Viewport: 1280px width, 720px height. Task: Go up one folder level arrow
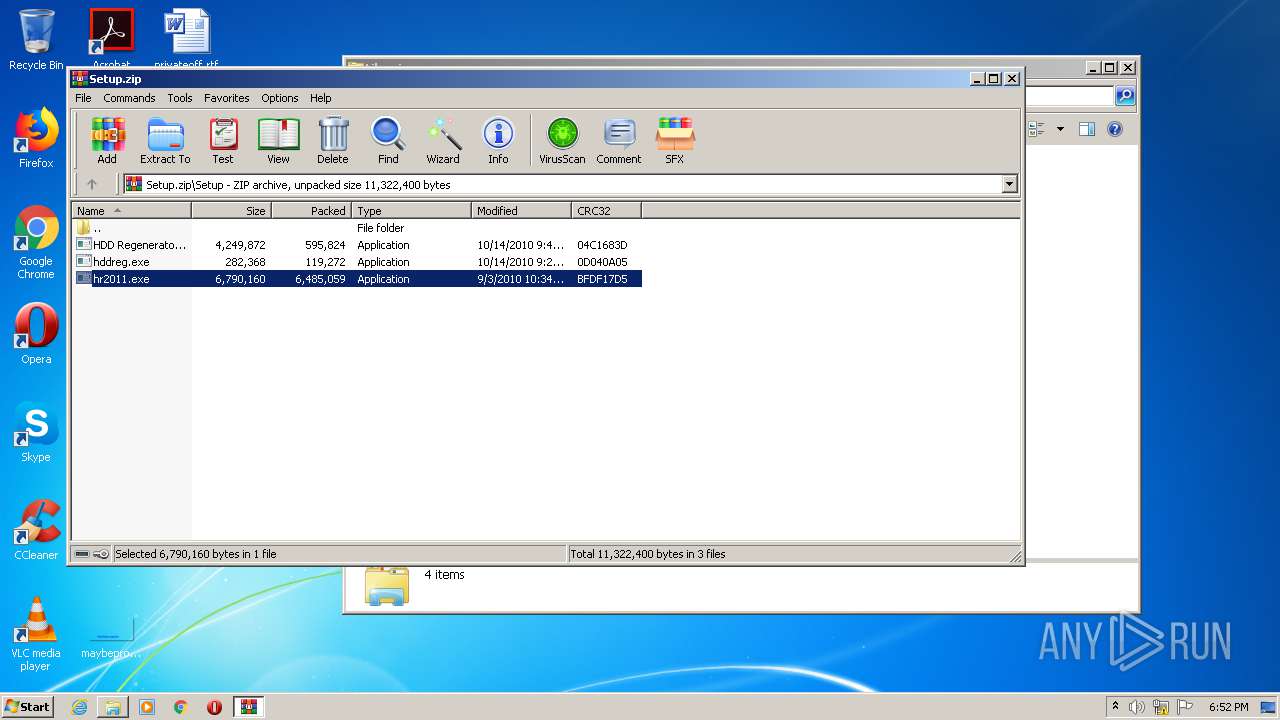pos(92,184)
